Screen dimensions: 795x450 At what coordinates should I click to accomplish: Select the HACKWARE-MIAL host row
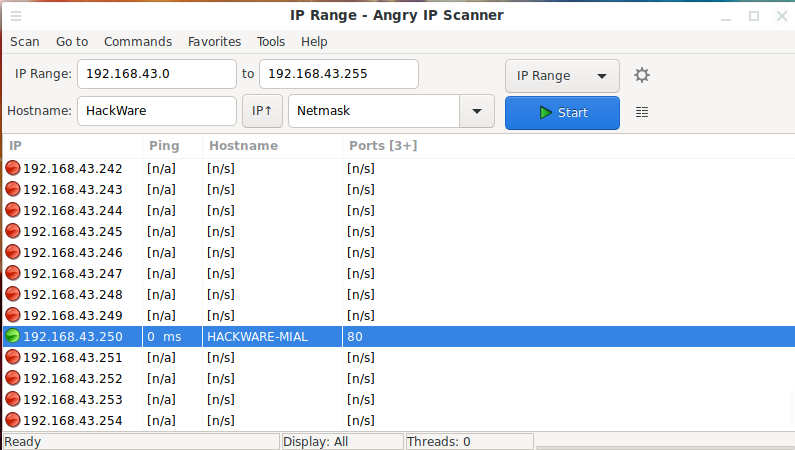coord(400,337)
